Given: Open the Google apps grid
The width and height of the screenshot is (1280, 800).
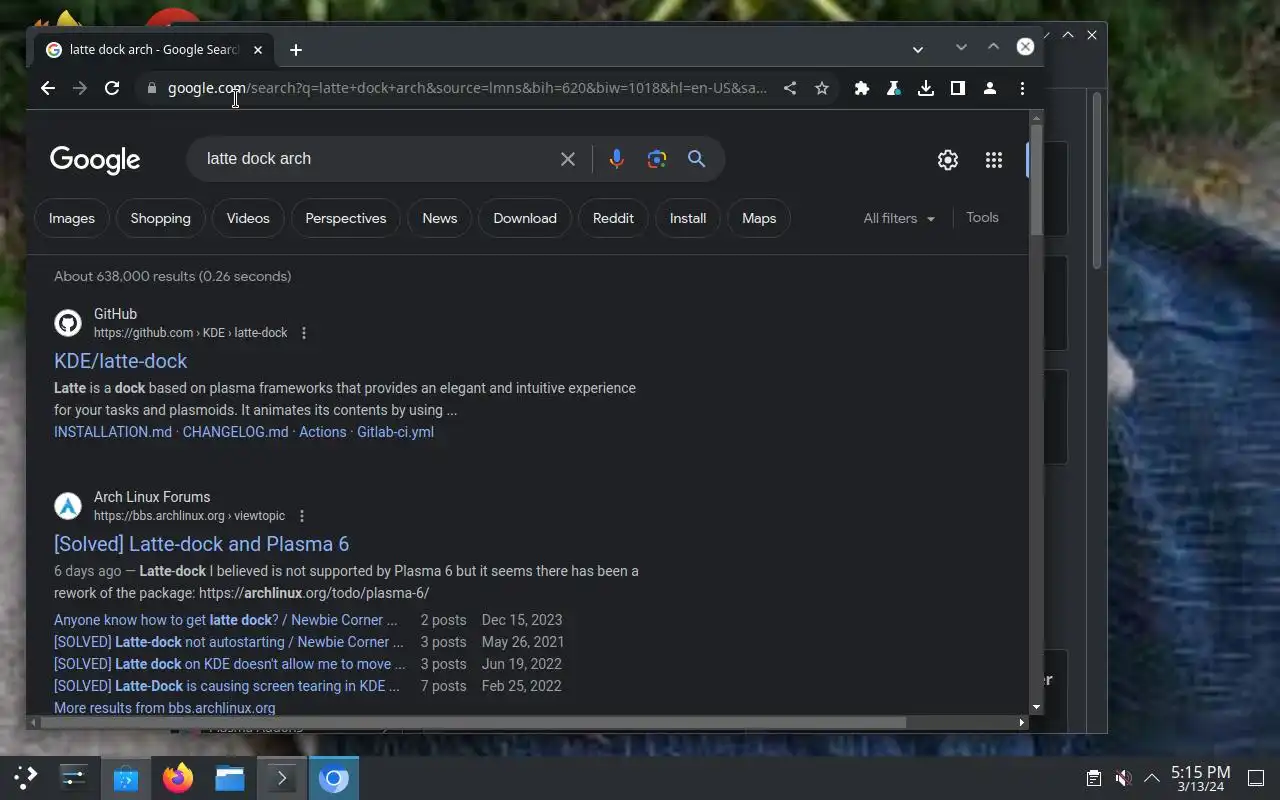Looking at the screenshot, I should (x=994, y=160).
